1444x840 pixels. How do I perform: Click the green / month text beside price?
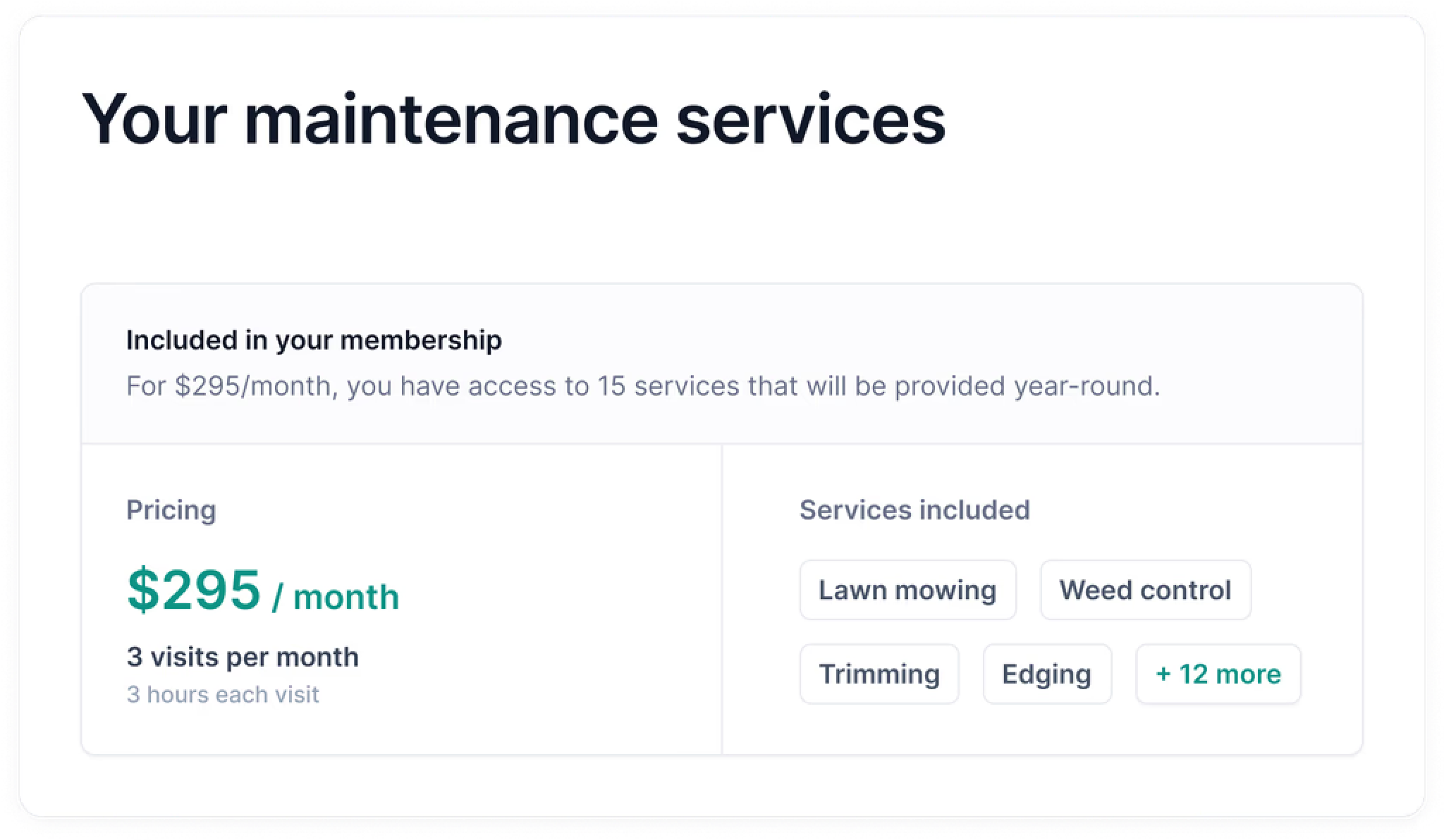pos(336,597)
